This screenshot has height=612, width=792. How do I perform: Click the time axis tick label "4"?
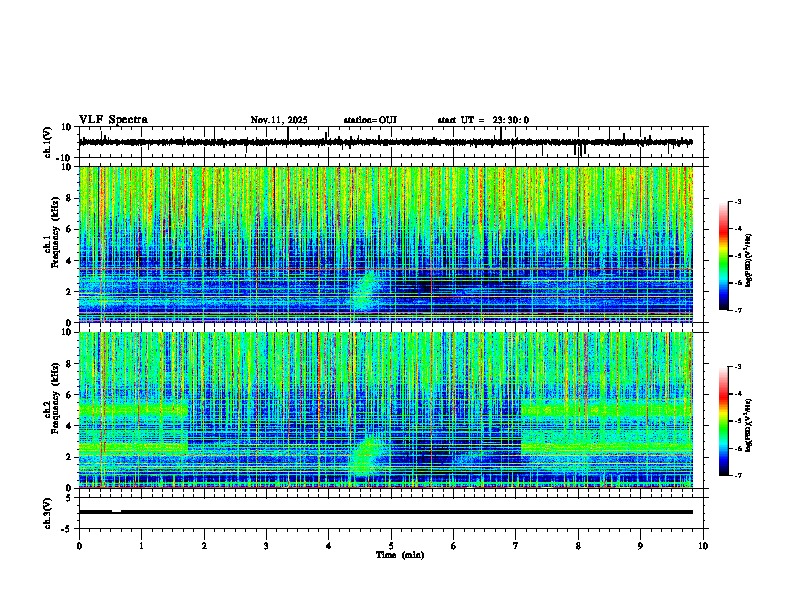[x=329, y=546]
